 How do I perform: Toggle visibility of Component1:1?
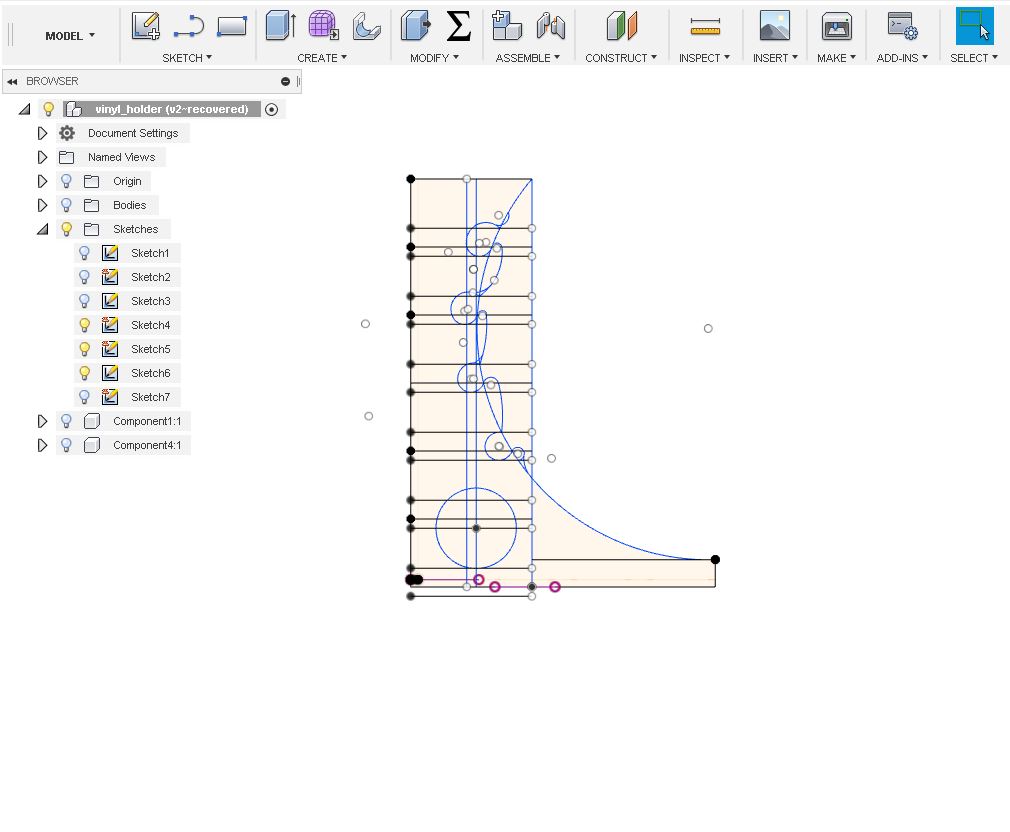point(66,421)
